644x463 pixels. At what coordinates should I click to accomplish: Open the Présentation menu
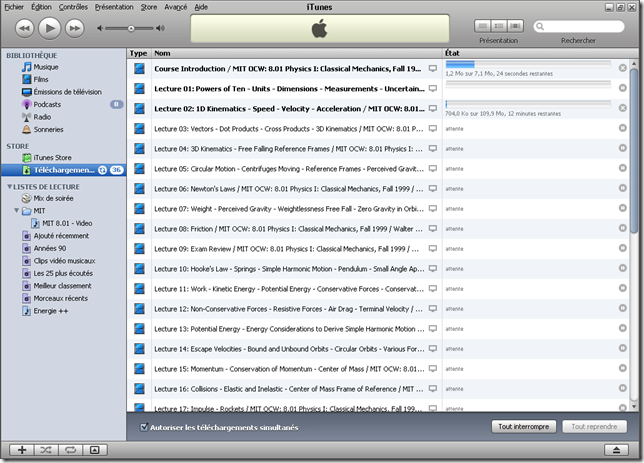(x=114, y=7)
